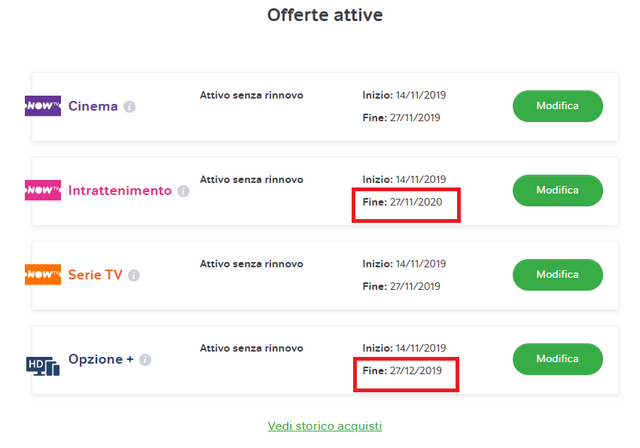This screenshot has width=640, height=448.
Task: Modify the Cinema offer with the Modifica button
Action: (558, 106)
